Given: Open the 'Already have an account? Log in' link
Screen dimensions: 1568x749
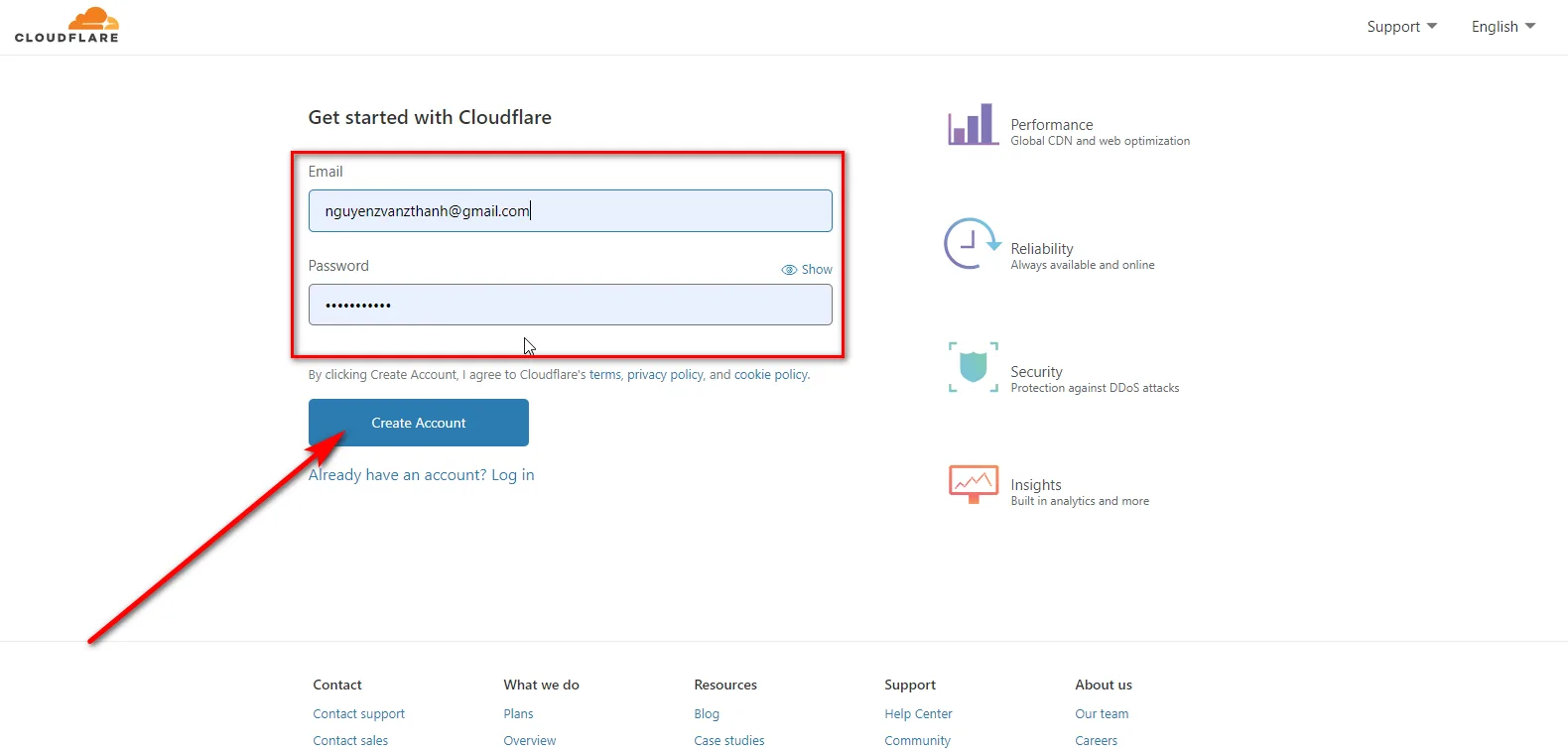Looking at the screenshot, I should click(x=421, y=475).
